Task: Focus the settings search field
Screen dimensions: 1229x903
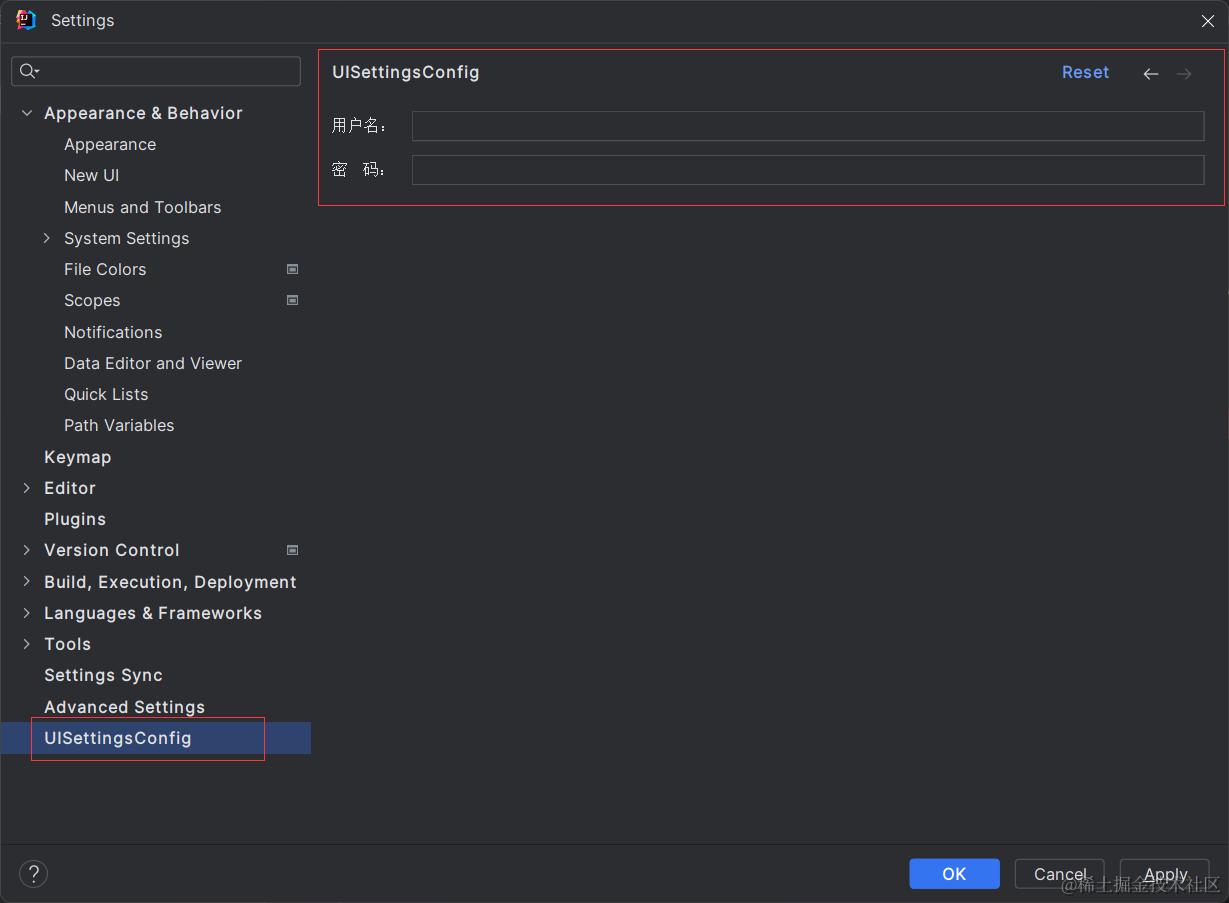Action: pos(156,71)
